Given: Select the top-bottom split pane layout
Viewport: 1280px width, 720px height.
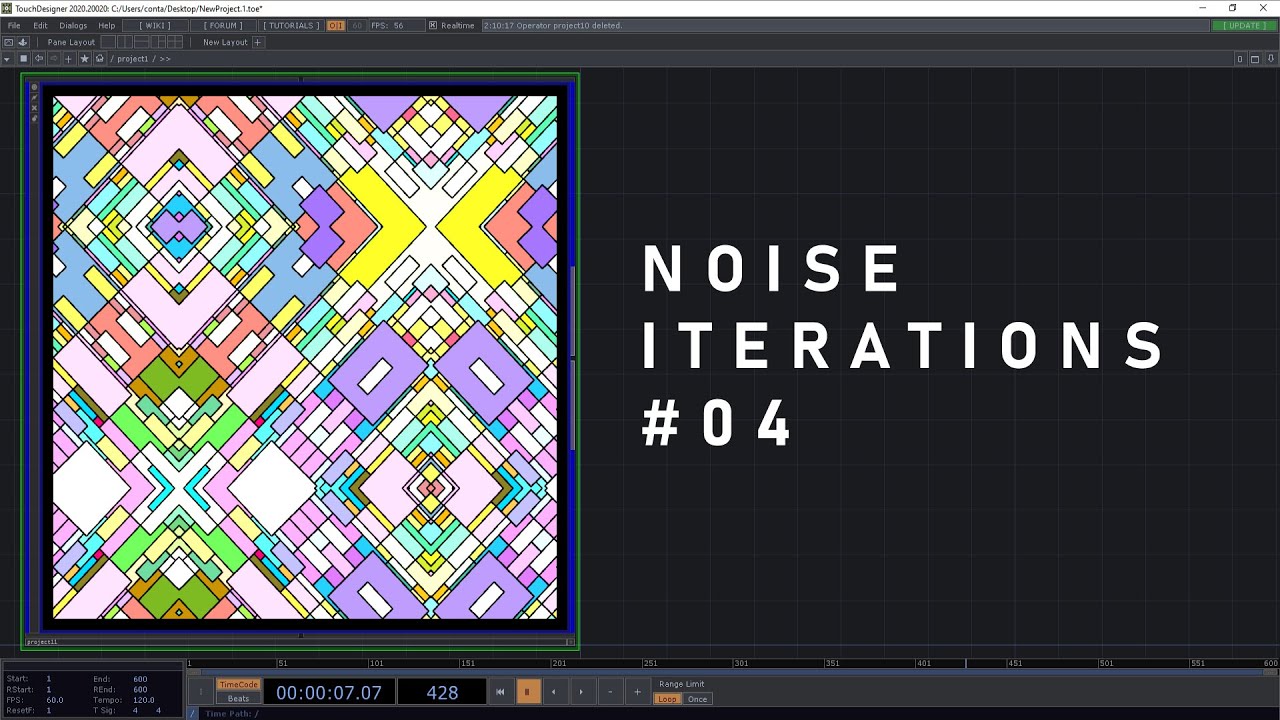Looking at the screenshot, I should point(142,42).
